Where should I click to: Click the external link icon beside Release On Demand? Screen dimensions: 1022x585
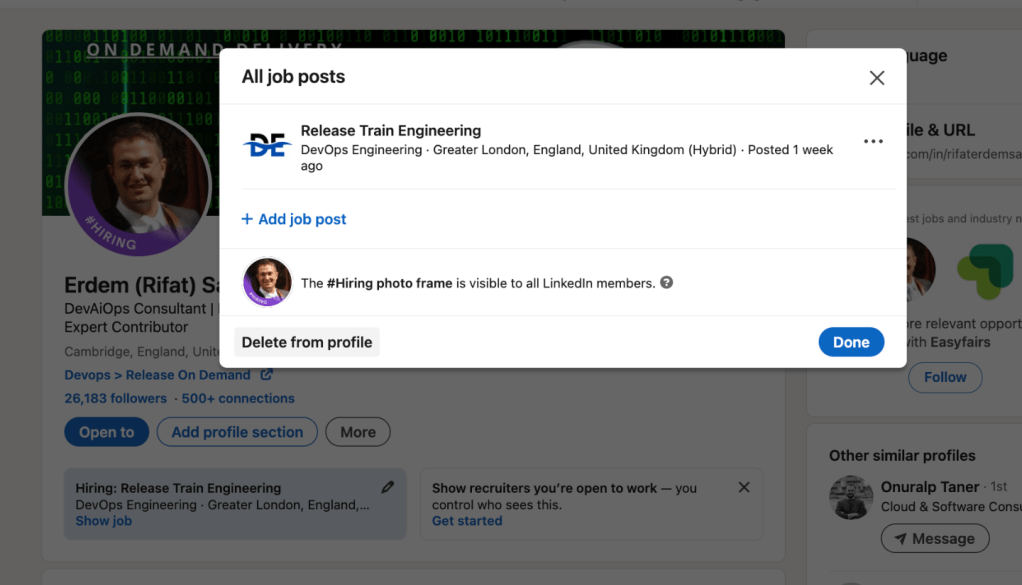point(267,375)
